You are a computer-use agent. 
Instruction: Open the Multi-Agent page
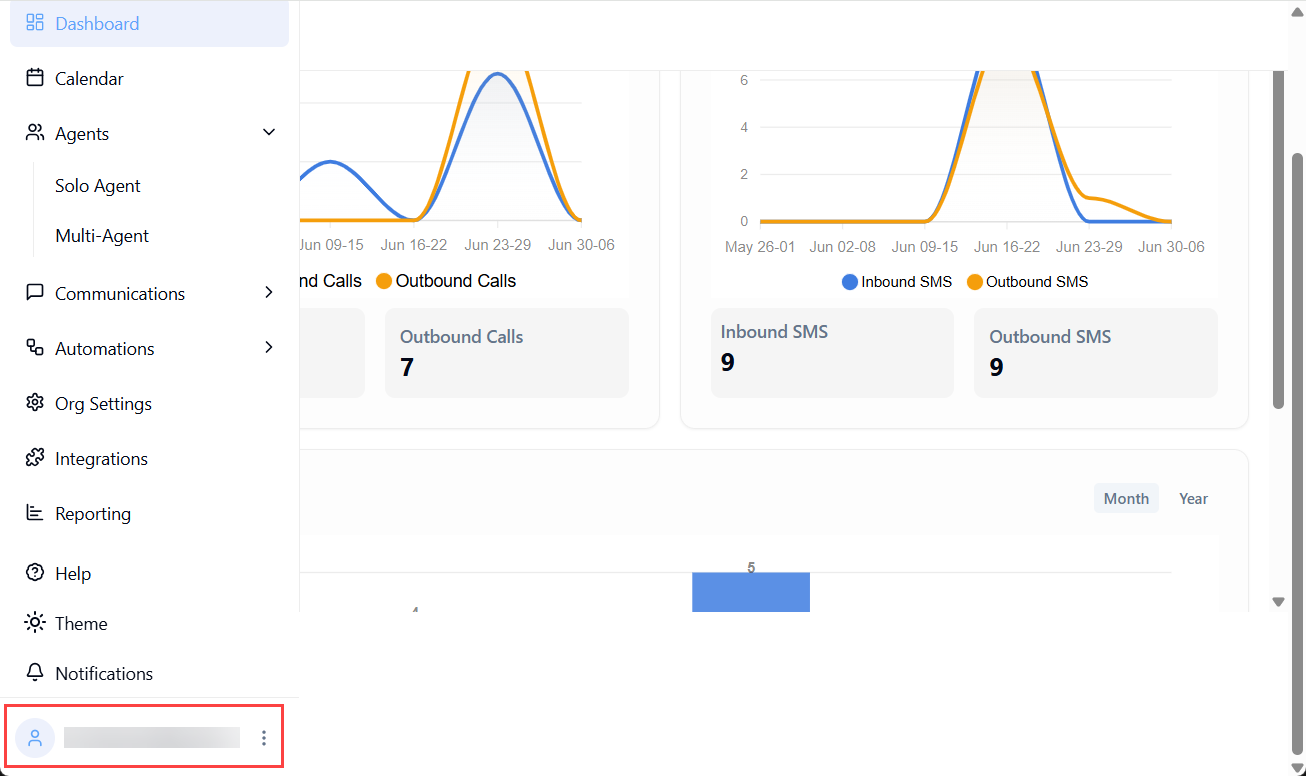pyautogui.click(x=102, y=236)
